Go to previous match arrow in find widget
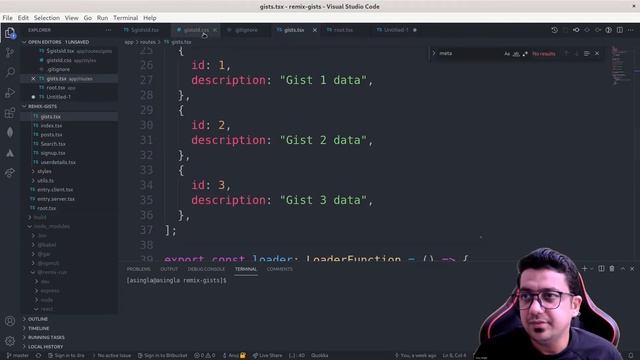The width and height of the screenshot is (640, 360). click(566, 53)
